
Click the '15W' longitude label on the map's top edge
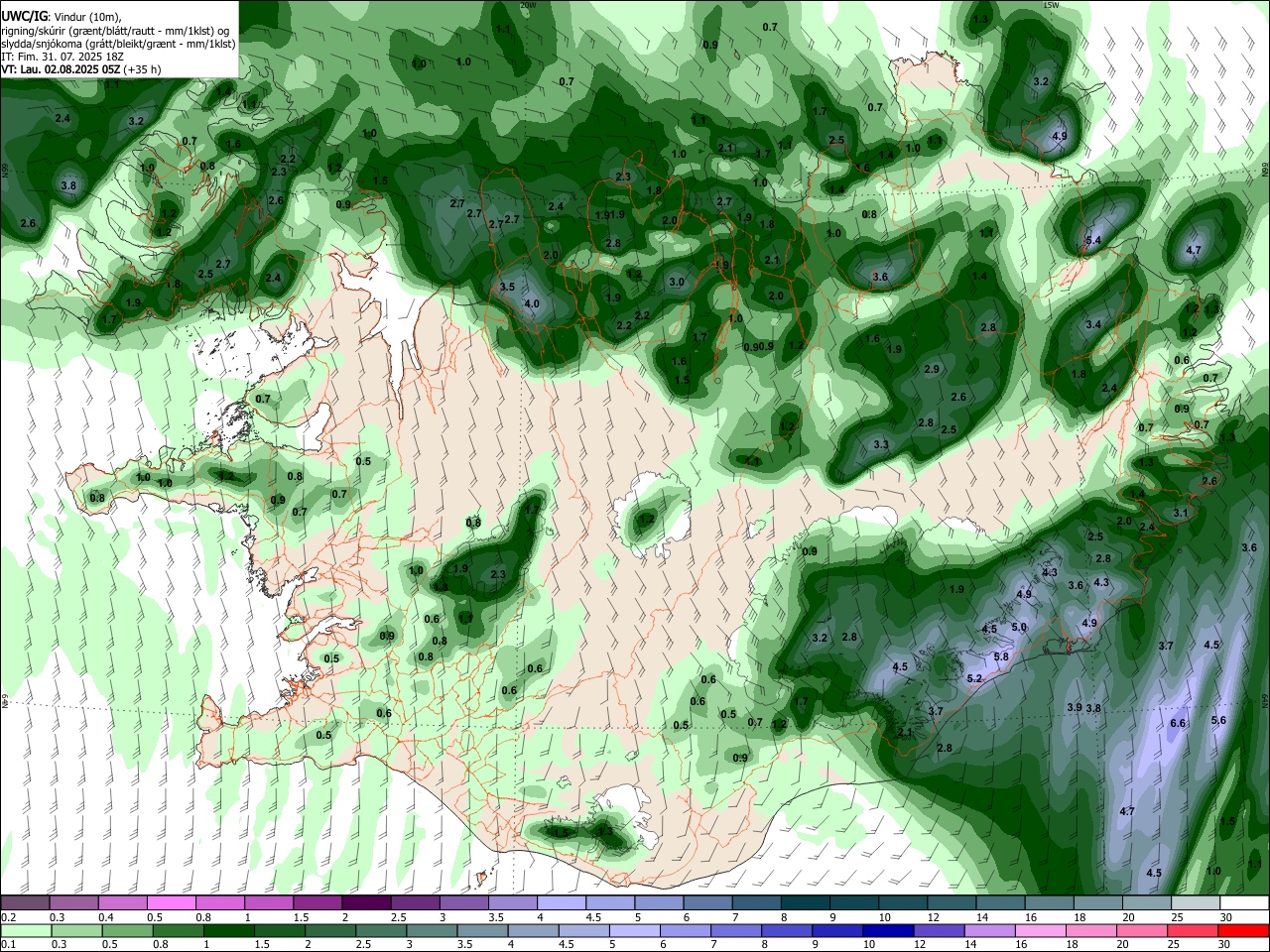[x=1051, y=5]
